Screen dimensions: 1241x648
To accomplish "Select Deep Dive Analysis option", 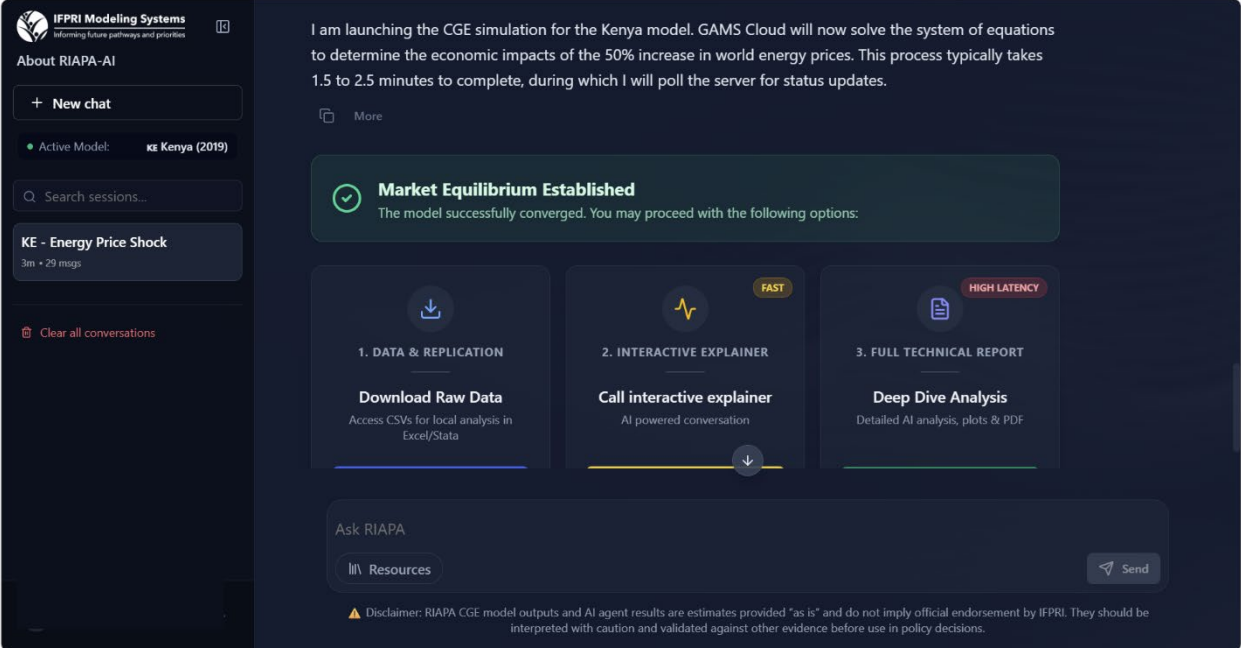I will (x=940, y=397).
